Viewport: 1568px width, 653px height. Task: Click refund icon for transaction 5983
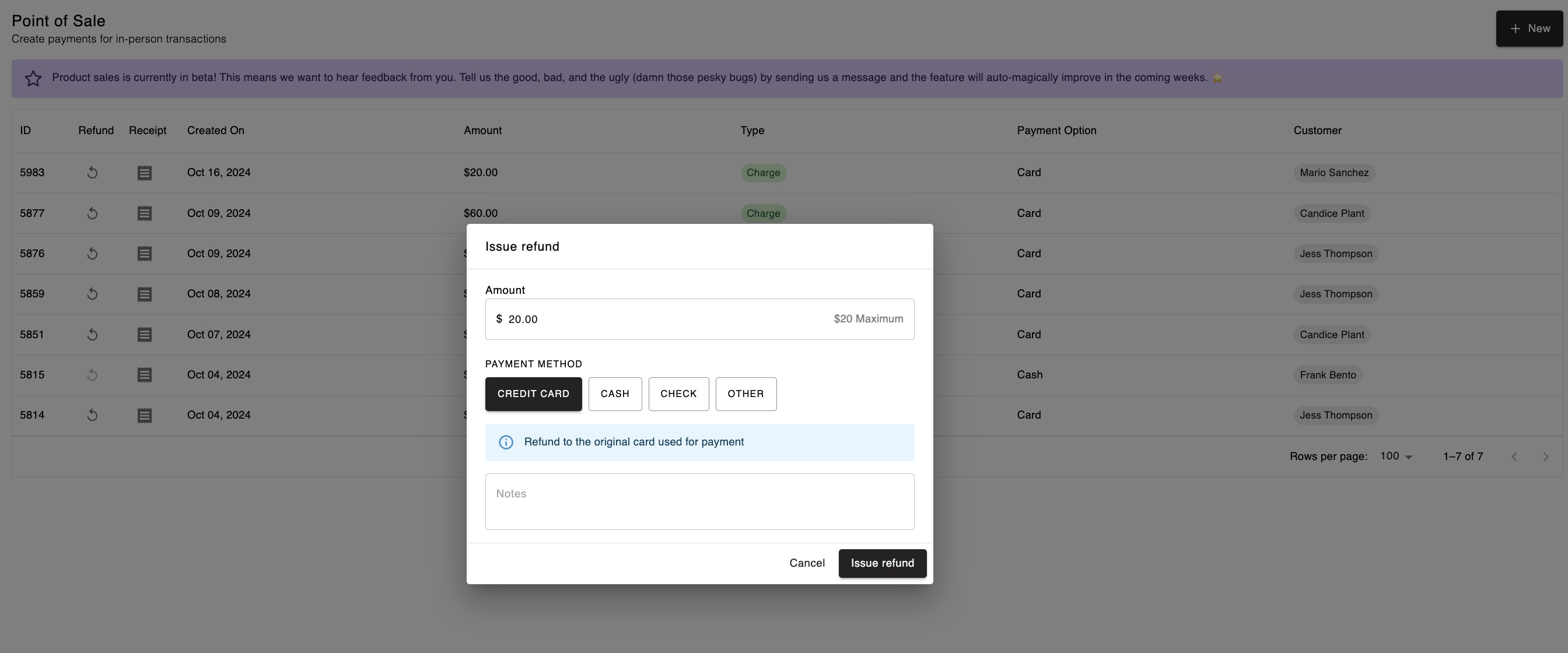[92, 173]
